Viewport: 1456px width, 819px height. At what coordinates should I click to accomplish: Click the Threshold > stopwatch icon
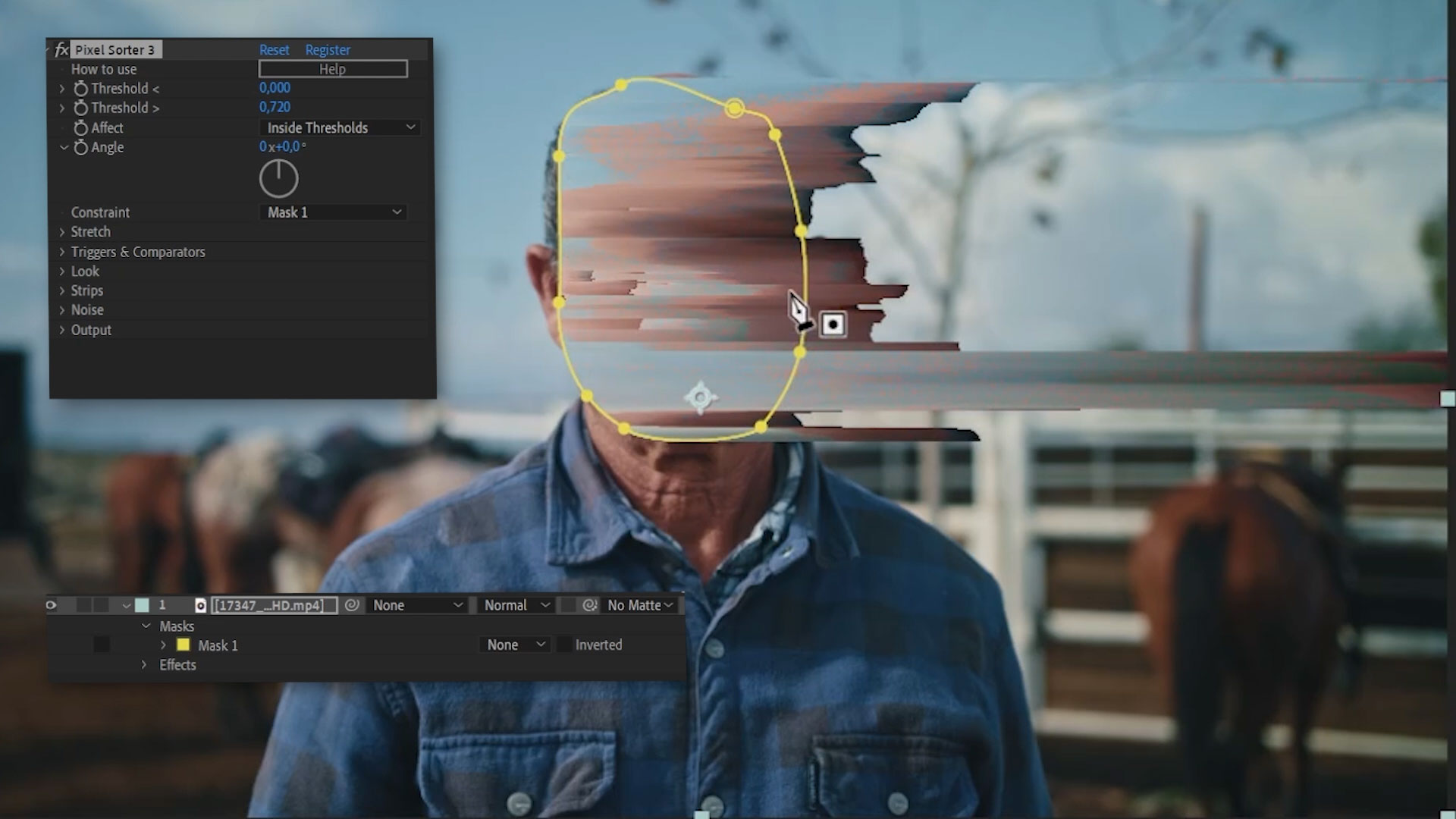(x=80, y=108)
